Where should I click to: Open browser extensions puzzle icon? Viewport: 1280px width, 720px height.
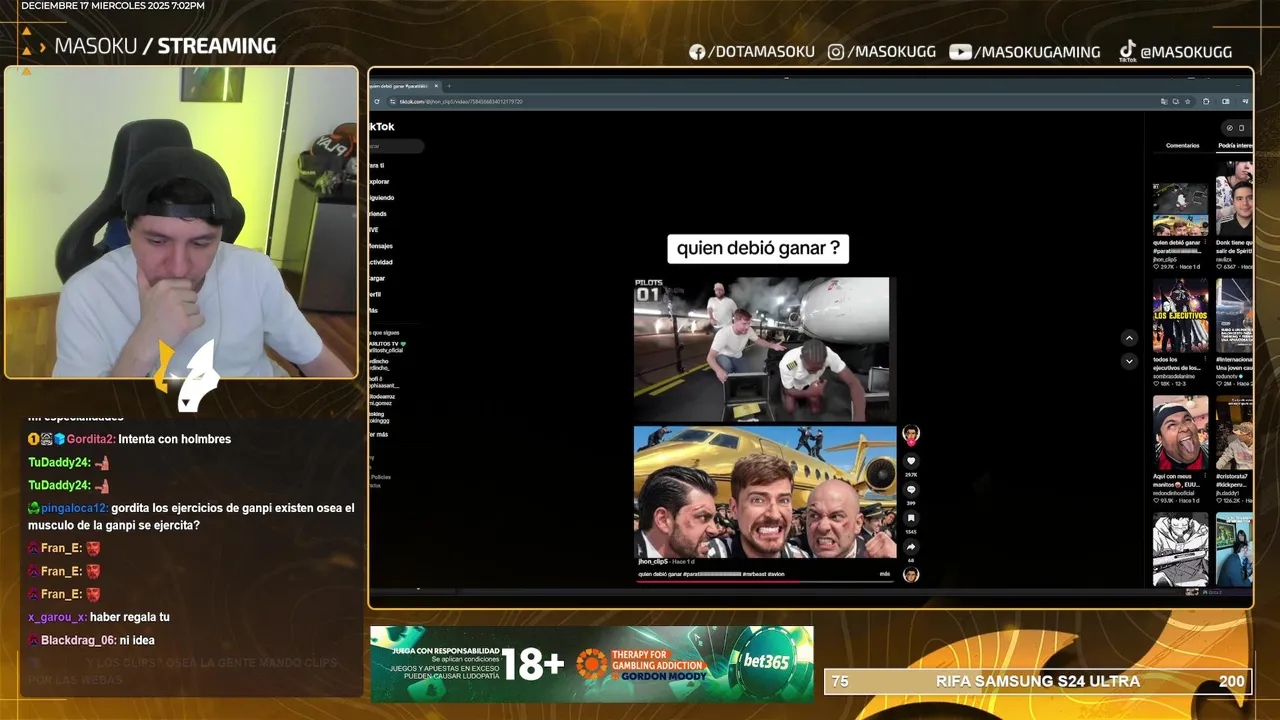click(1206, 102)
